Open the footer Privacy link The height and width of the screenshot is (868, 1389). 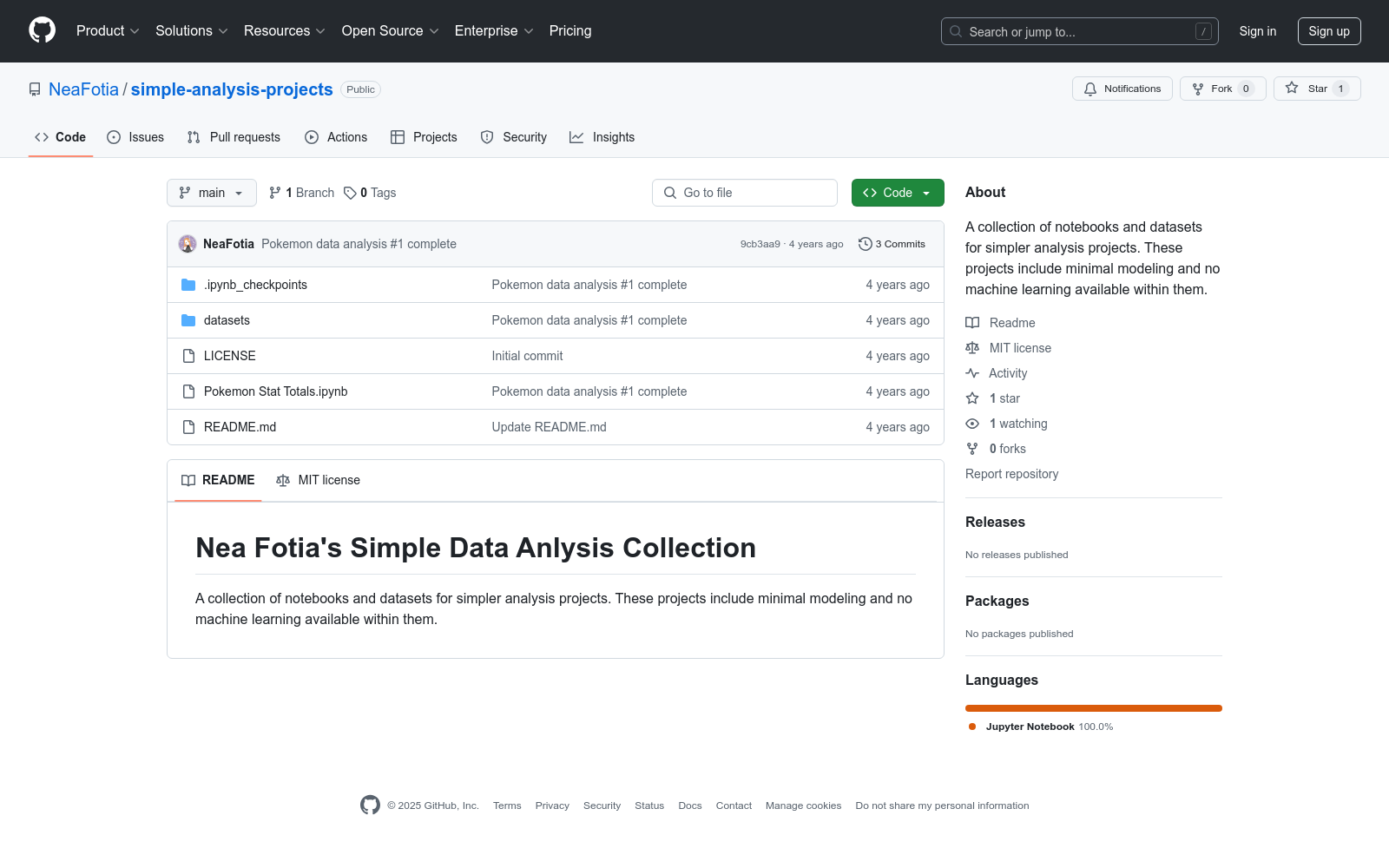[552, 806]
